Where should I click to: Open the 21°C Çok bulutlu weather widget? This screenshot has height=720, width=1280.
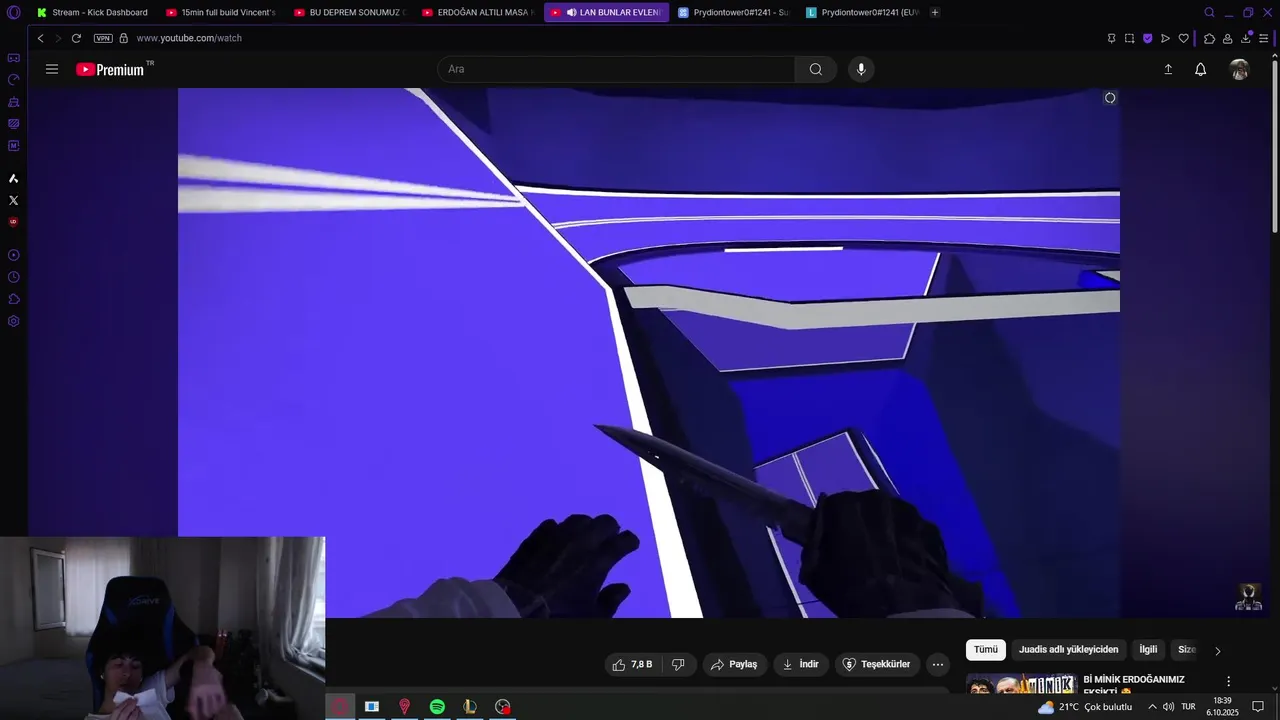click(x=1085, y=707)
